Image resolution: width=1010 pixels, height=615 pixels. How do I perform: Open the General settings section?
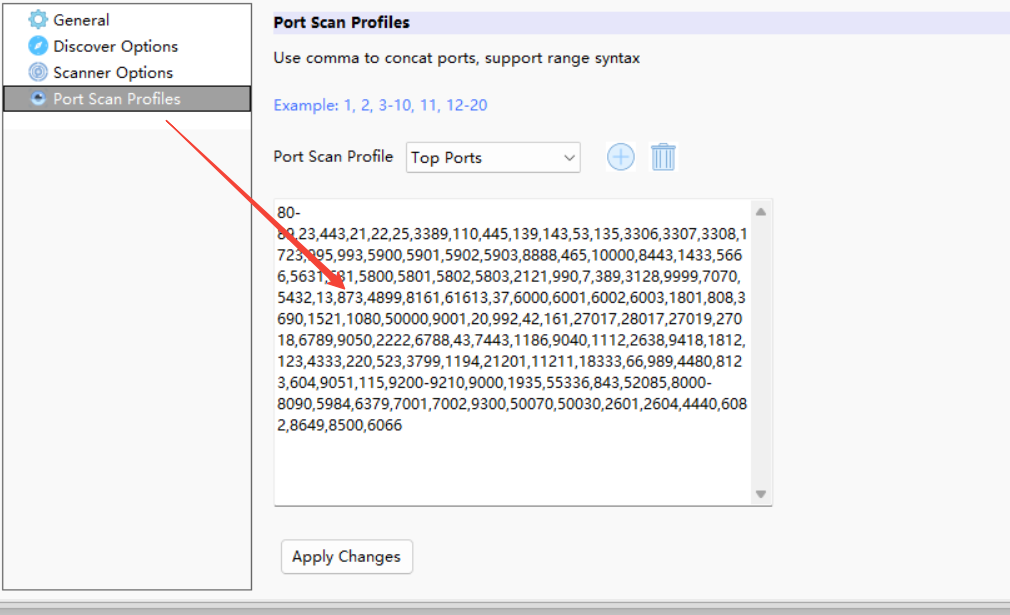tap(81, 20)
